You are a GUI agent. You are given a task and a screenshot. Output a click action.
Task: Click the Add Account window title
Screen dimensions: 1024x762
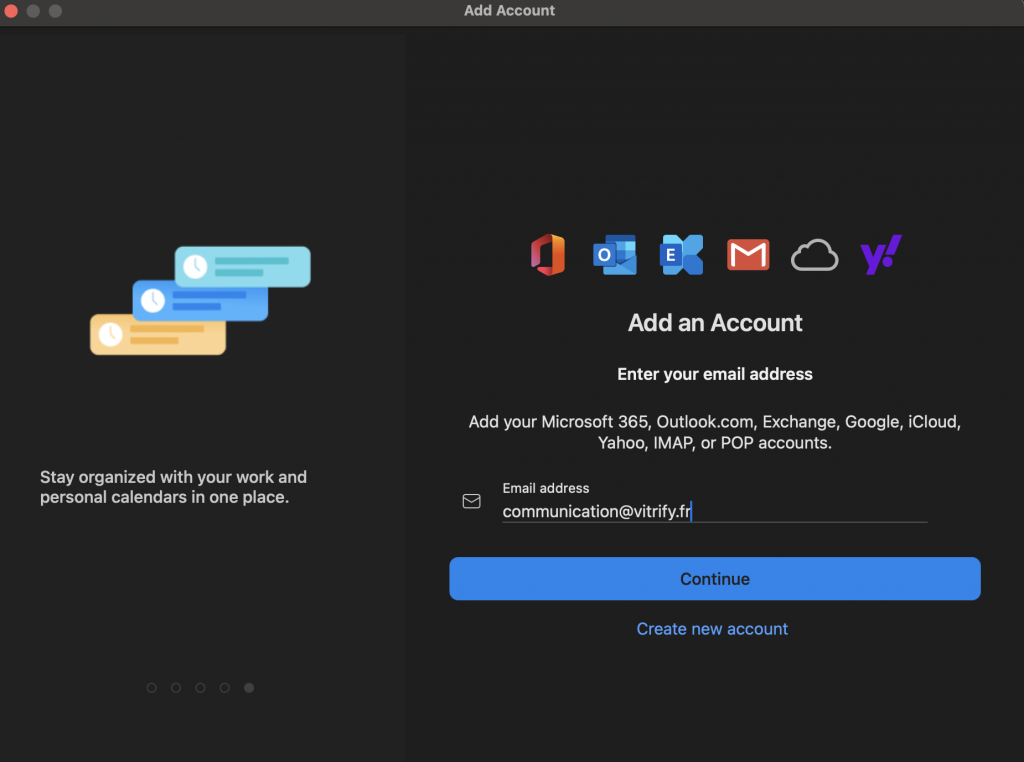pyautogui.click(x=509, y=11)
